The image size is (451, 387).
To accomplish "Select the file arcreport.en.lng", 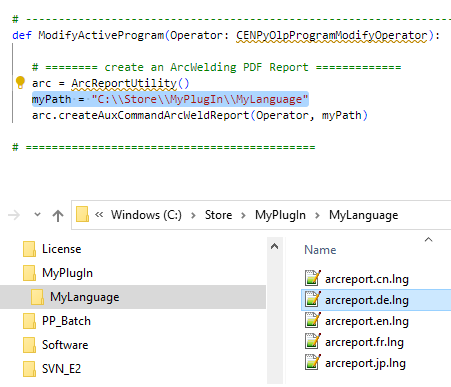I will 367,321.
